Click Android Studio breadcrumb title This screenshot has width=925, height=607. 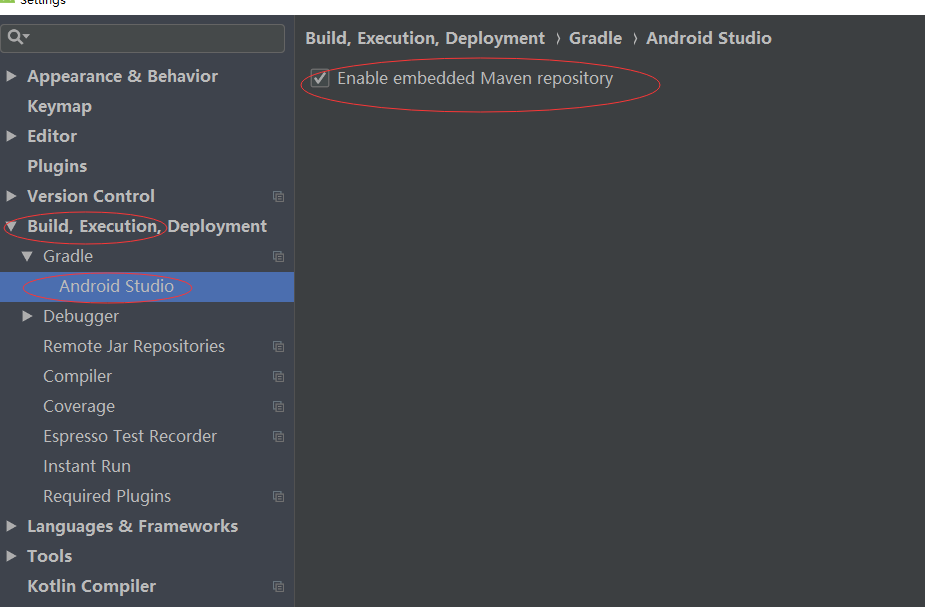[708, 38]
